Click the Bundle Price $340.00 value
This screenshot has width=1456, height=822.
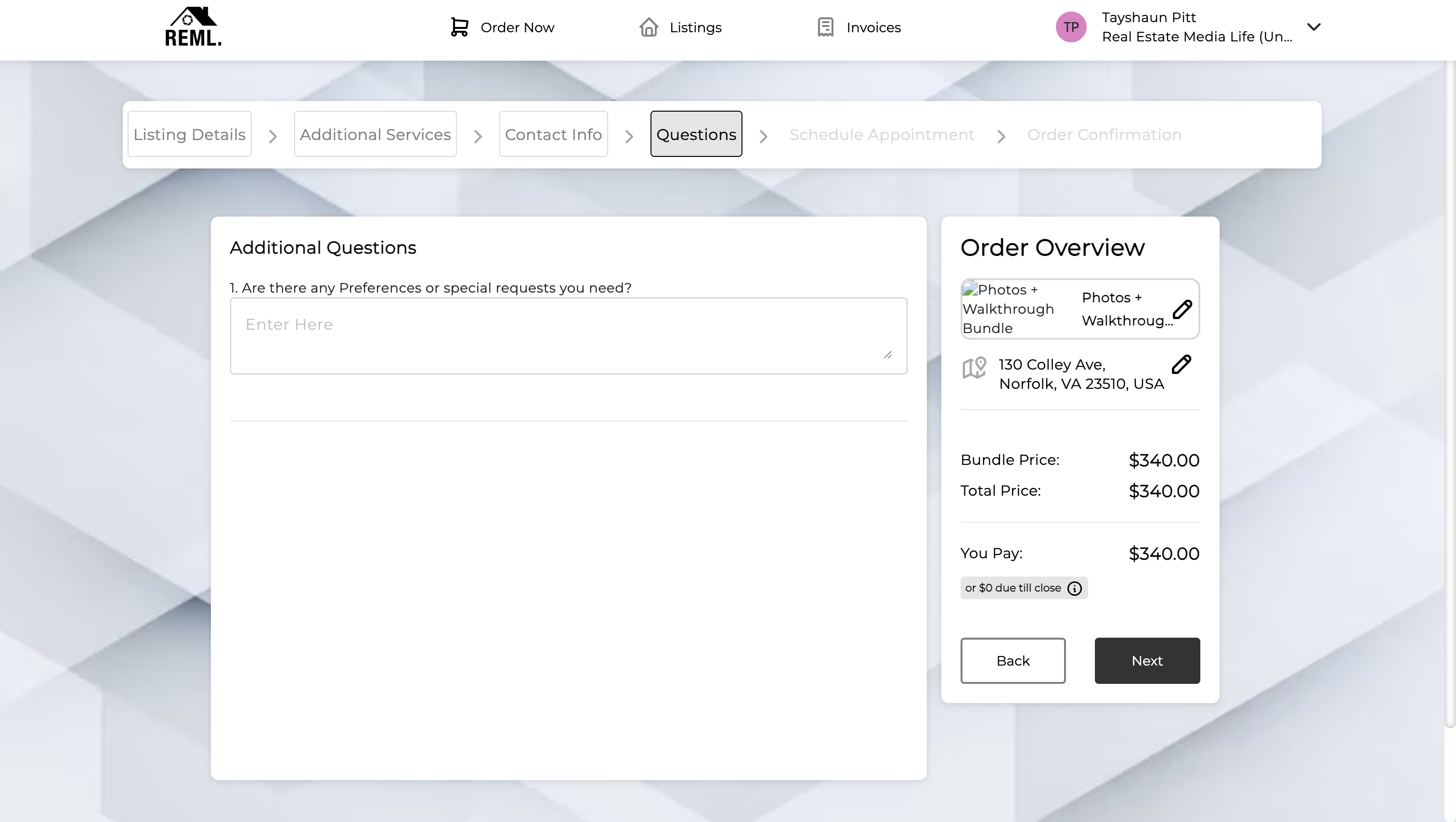click(1164, 461)
